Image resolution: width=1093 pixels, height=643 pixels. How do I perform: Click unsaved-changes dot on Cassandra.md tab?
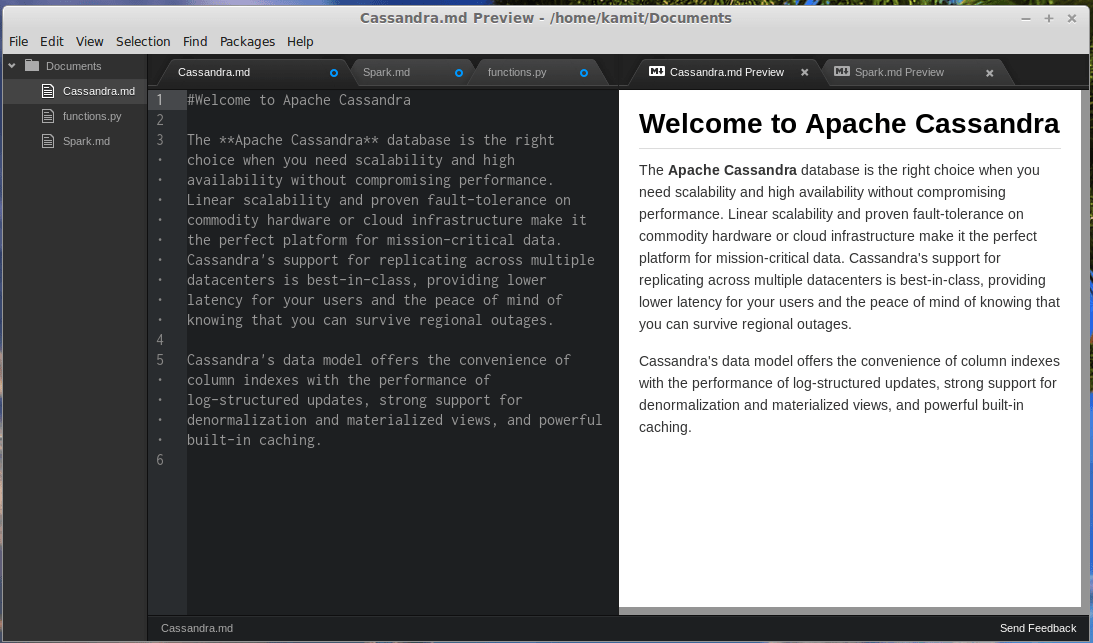coord(332,72)
